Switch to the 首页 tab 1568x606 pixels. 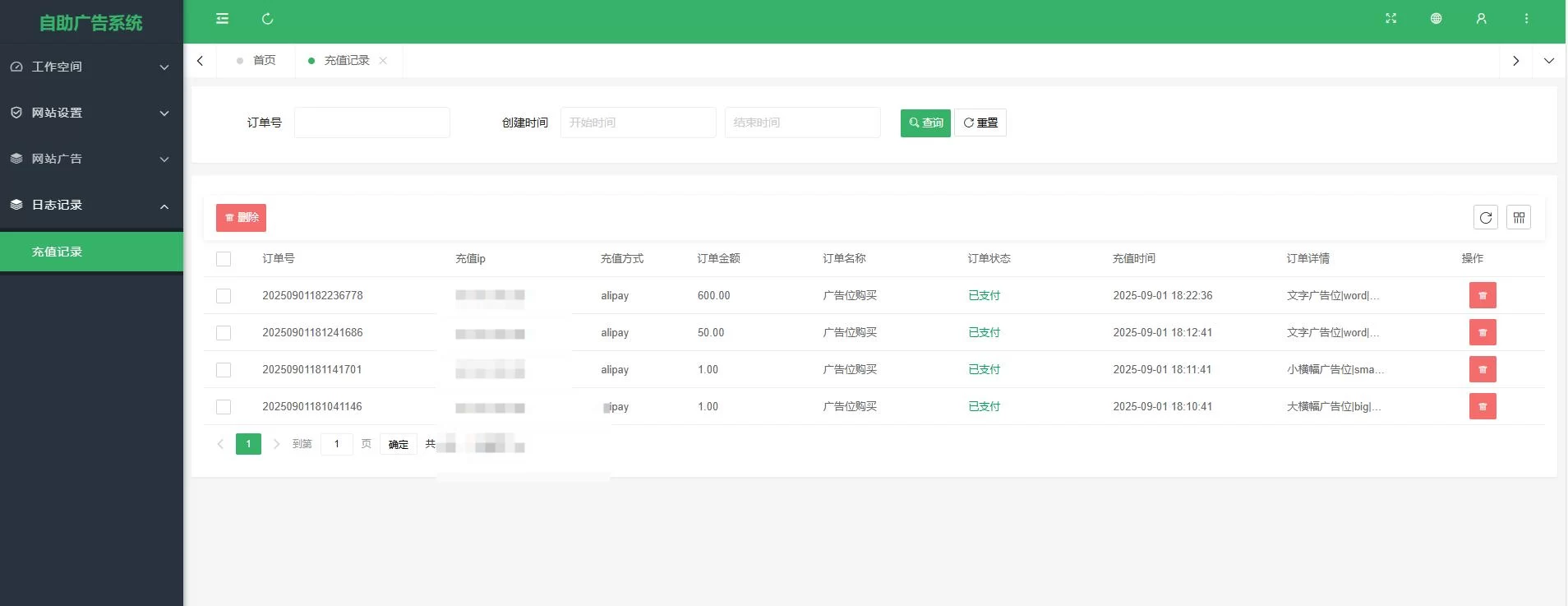(256, 61)
